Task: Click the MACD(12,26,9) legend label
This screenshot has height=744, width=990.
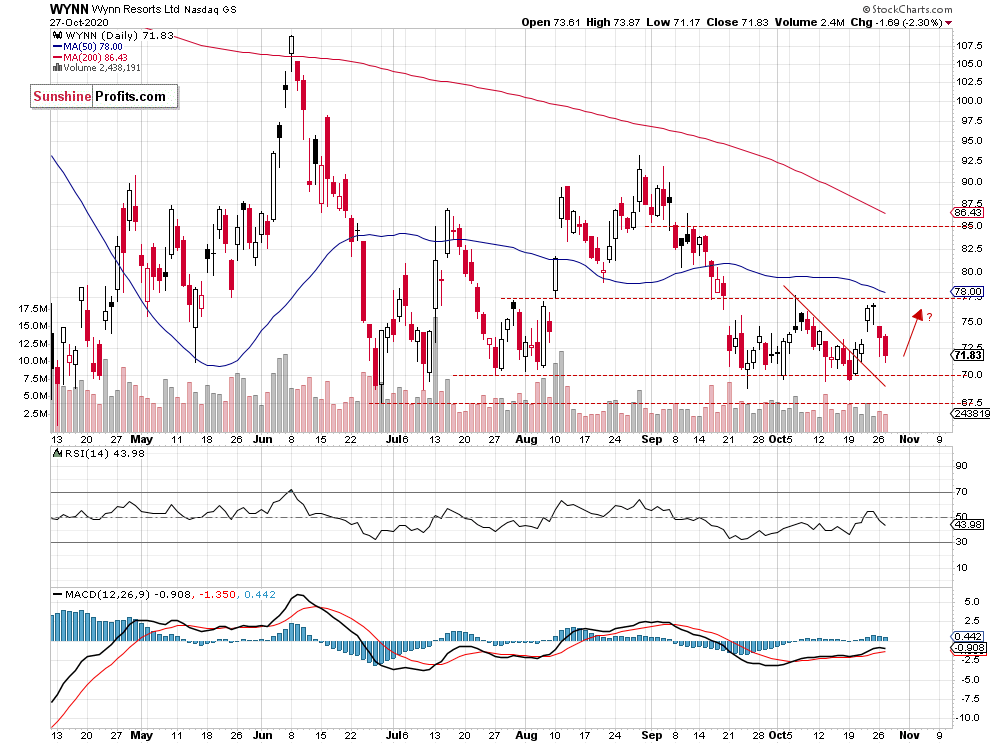Action: point(108,594)
